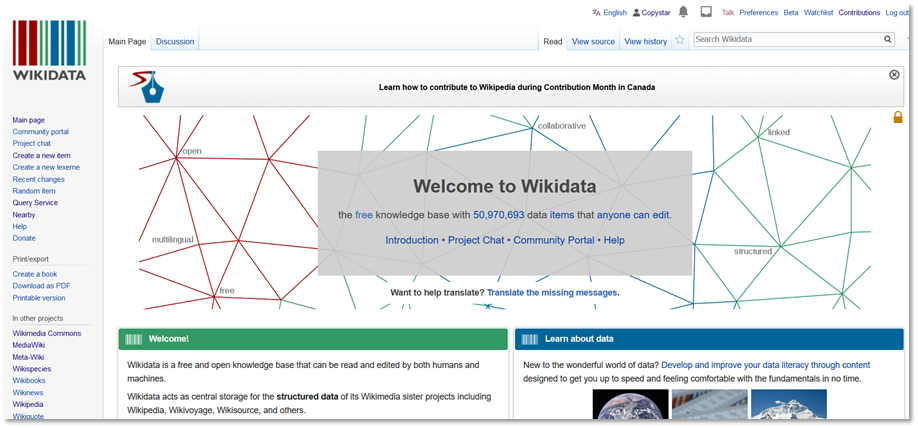This screenshot has height=428, width=918.
Task: Click the 'items' link in welcome box
Action: click(562, 215)
